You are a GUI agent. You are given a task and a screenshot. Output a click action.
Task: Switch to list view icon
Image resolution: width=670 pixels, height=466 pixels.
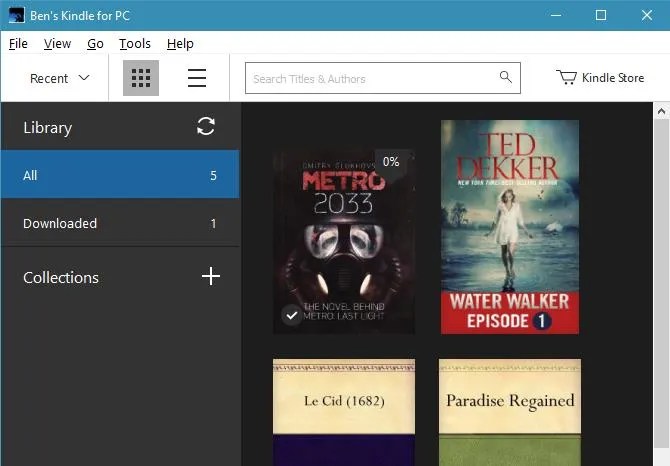click(x=197, y=78)
